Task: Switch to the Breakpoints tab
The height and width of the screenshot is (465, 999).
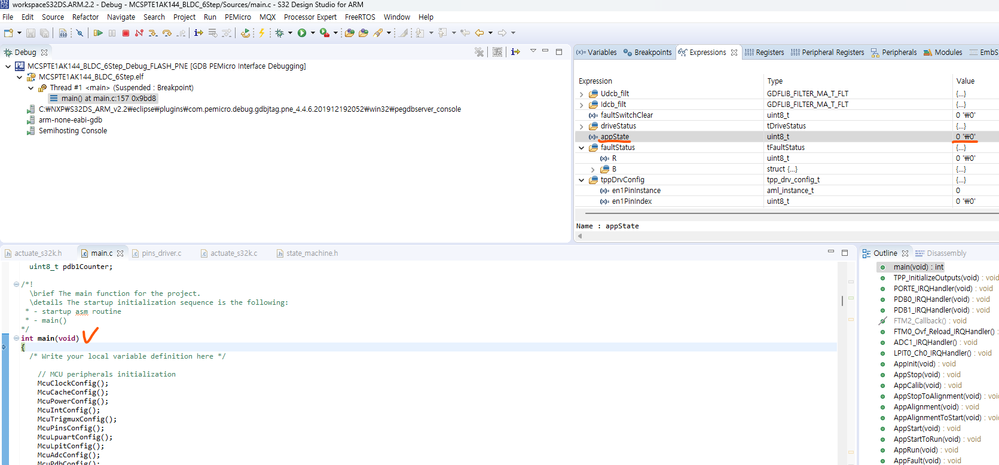Action: click(647, 52)
